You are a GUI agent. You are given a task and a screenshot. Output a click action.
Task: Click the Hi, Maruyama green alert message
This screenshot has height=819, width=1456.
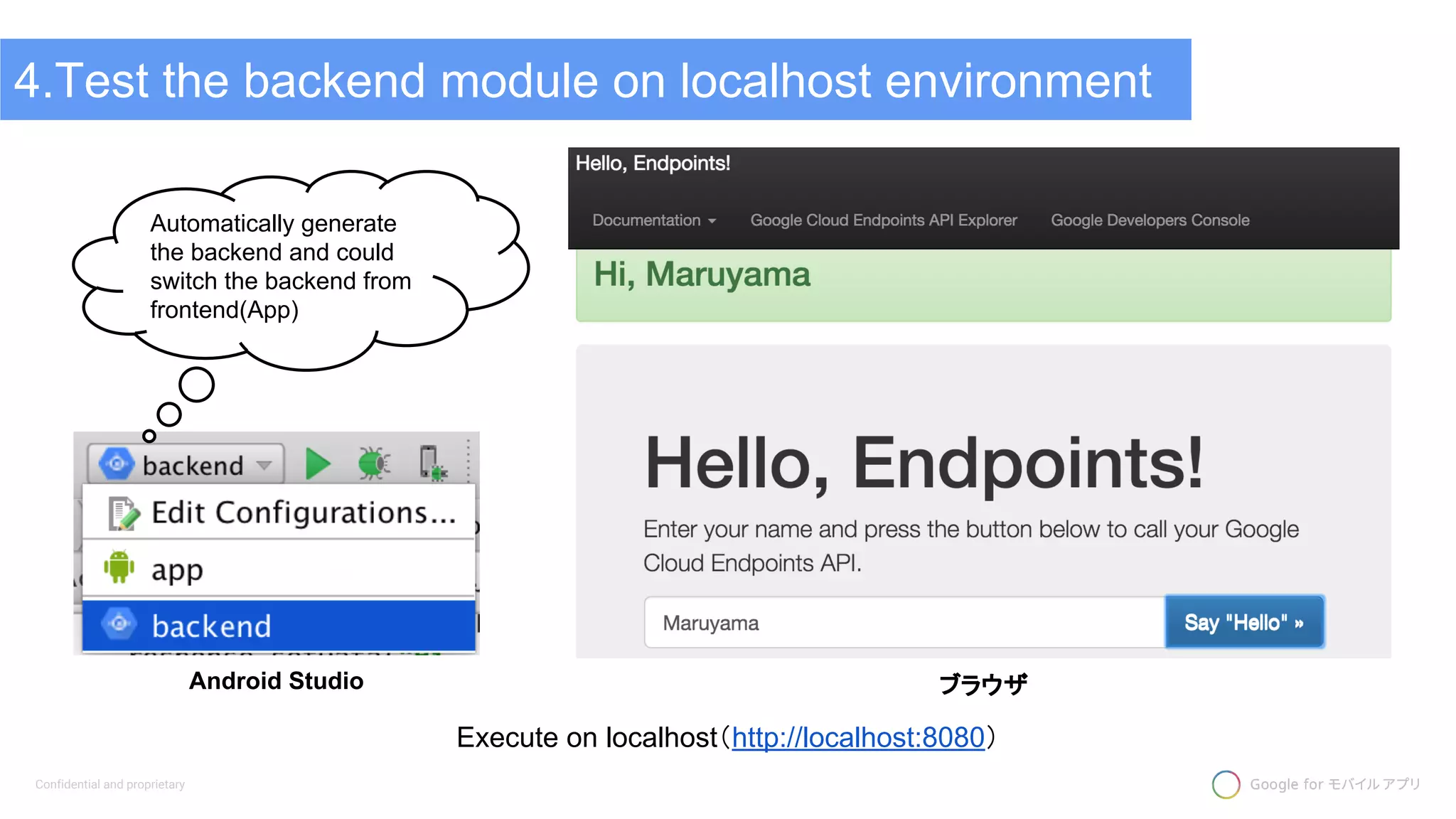click(983, 284)
